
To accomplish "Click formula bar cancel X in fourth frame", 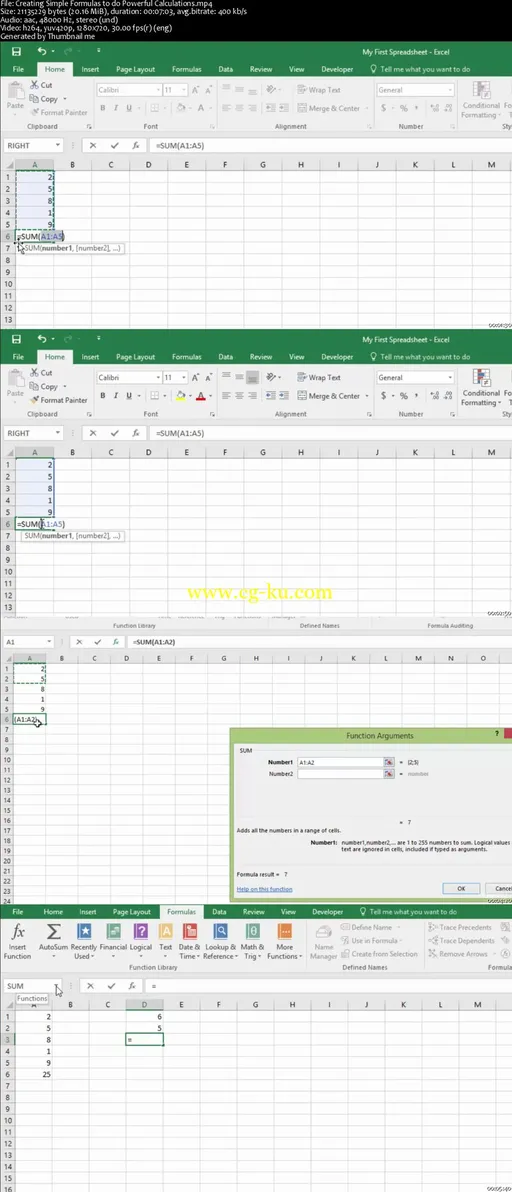I will tap(90, 986).
